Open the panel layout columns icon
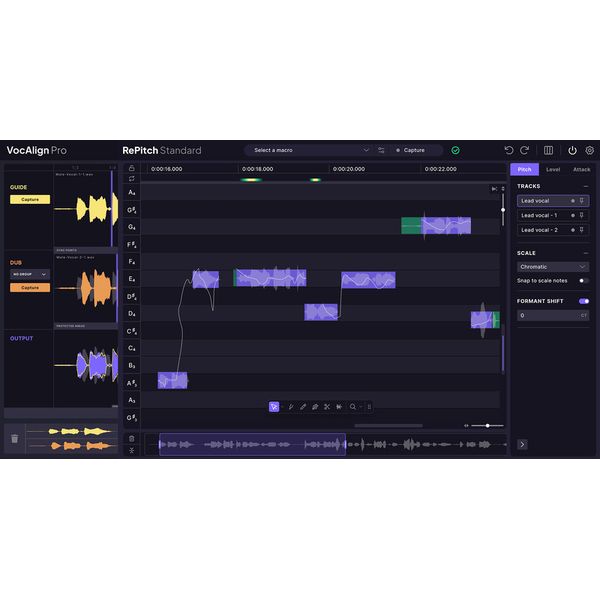 tap(548, 150)
